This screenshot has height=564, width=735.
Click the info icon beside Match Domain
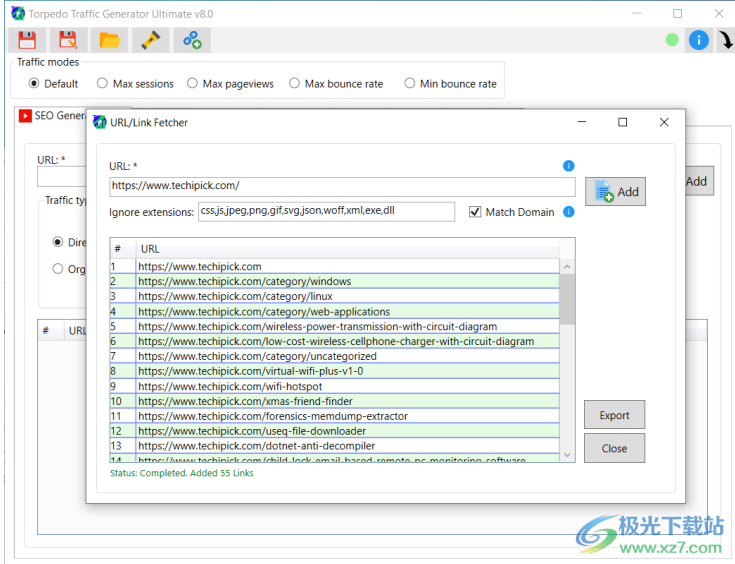pos(568,211)
